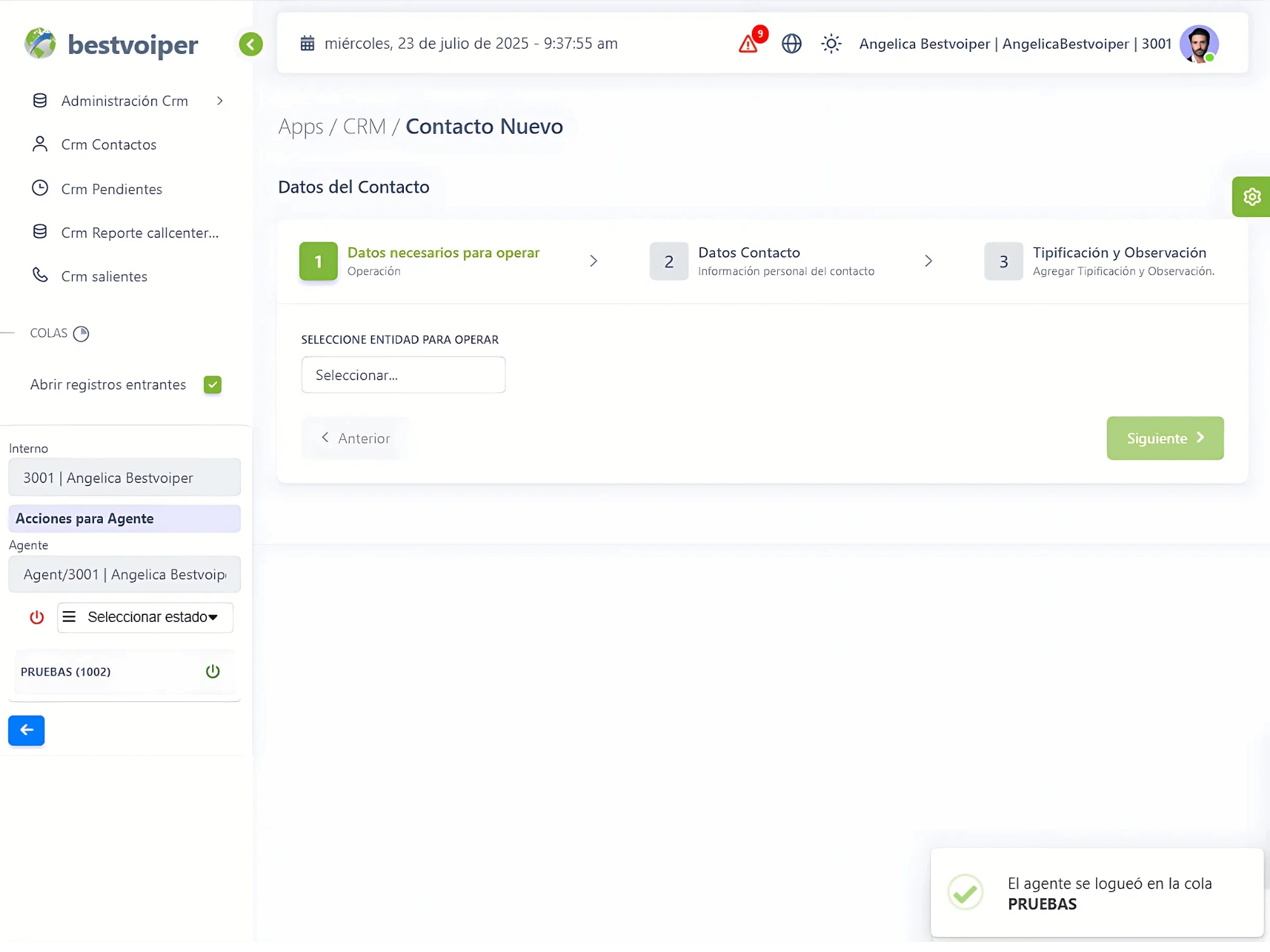Open the Seleccionar estado dropdown

tap(145, 618)
